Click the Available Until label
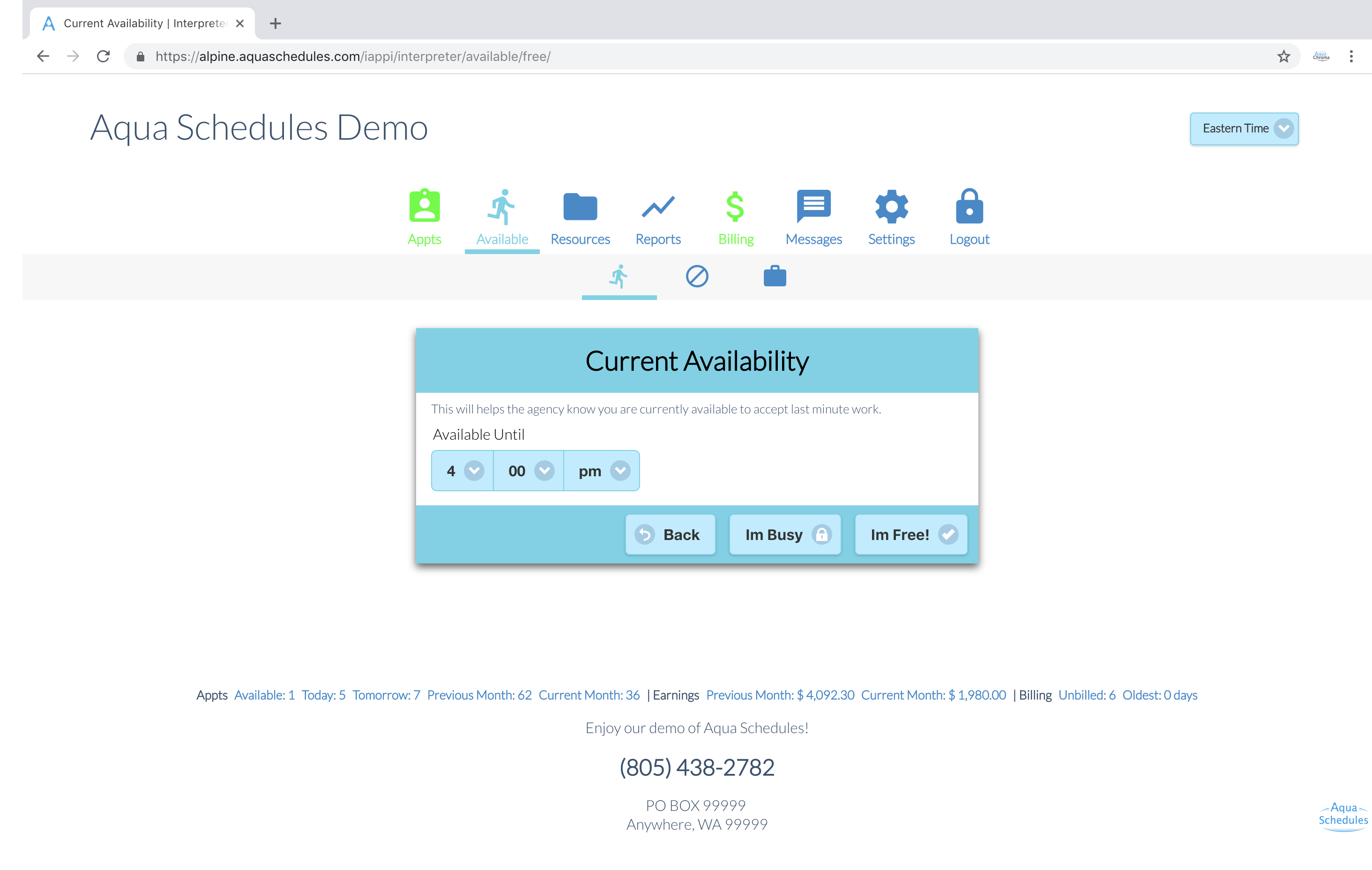The image size is (1372, 870). 478,435
